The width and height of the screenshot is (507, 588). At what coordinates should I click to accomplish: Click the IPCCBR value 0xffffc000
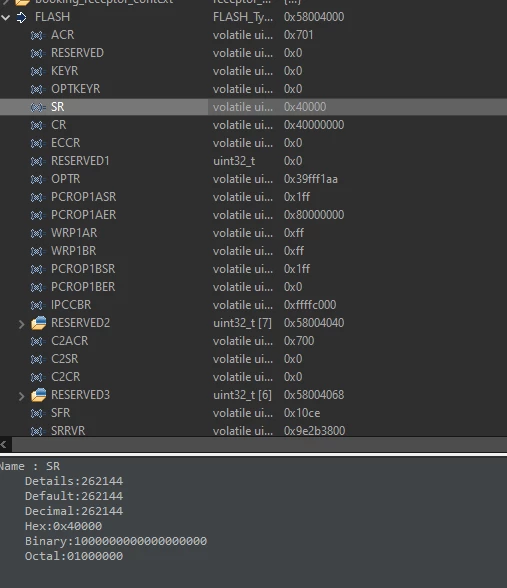click(x=310, y=305)
